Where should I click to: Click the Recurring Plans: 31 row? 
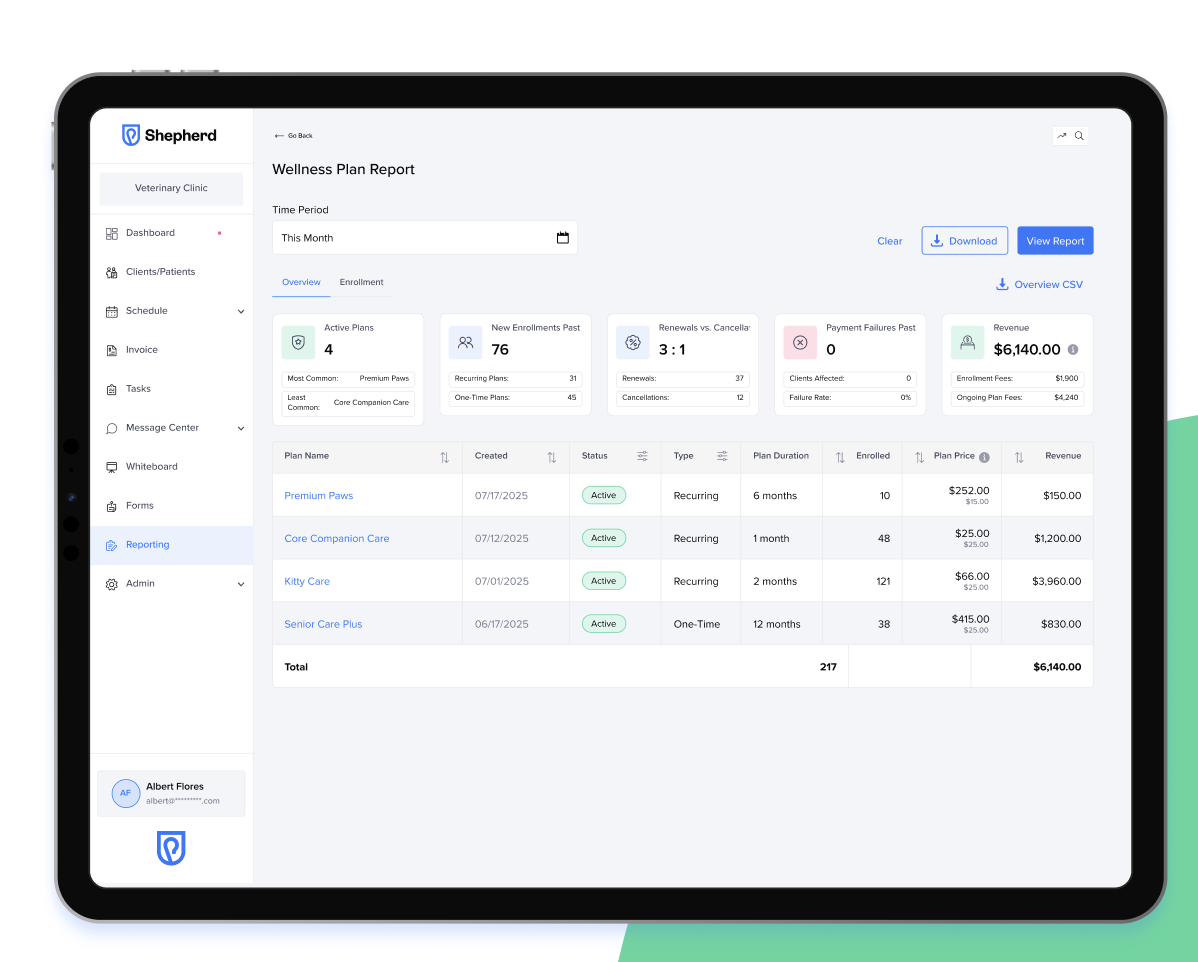[x=516, y=378]
